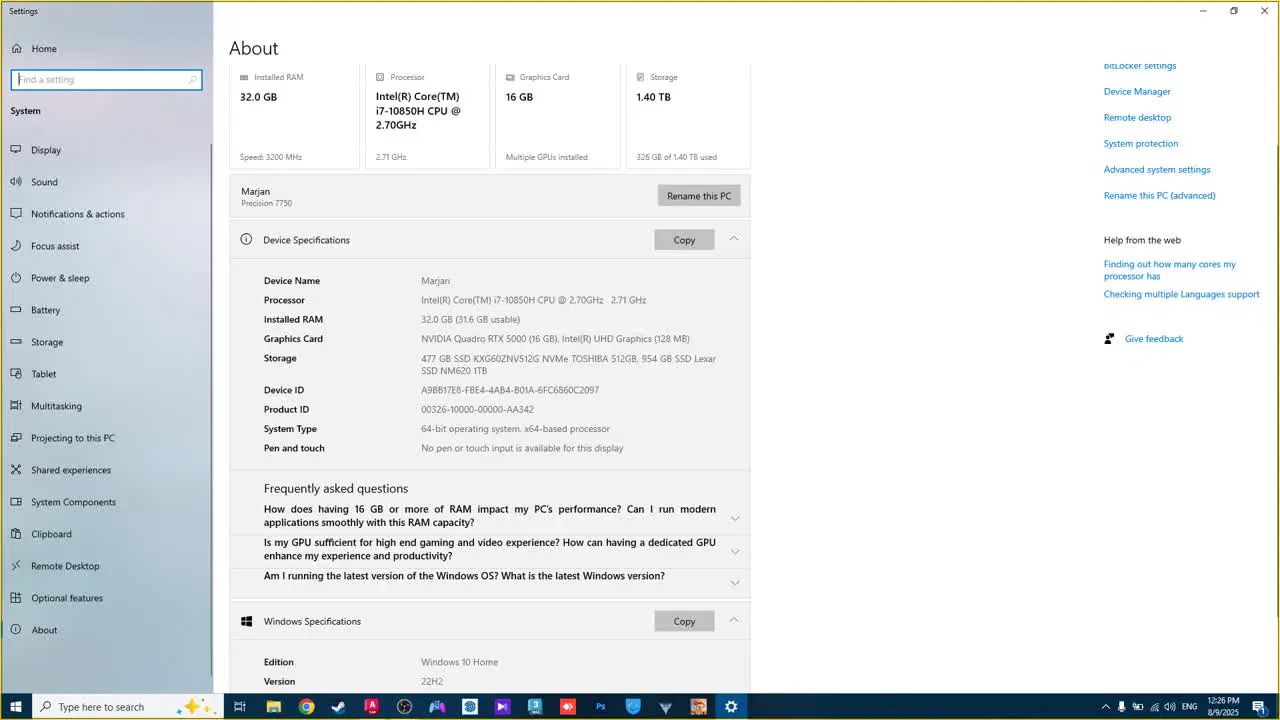Click the Rename this PC button
1280x720 pixels.
(699, 196)
